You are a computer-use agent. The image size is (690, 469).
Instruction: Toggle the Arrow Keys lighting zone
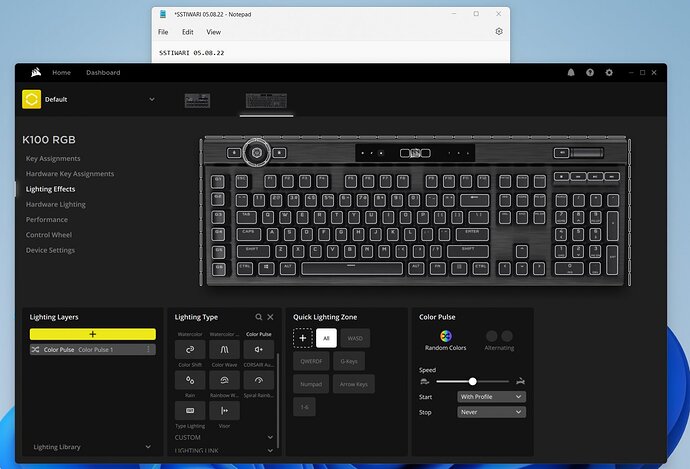pos(354,384)
